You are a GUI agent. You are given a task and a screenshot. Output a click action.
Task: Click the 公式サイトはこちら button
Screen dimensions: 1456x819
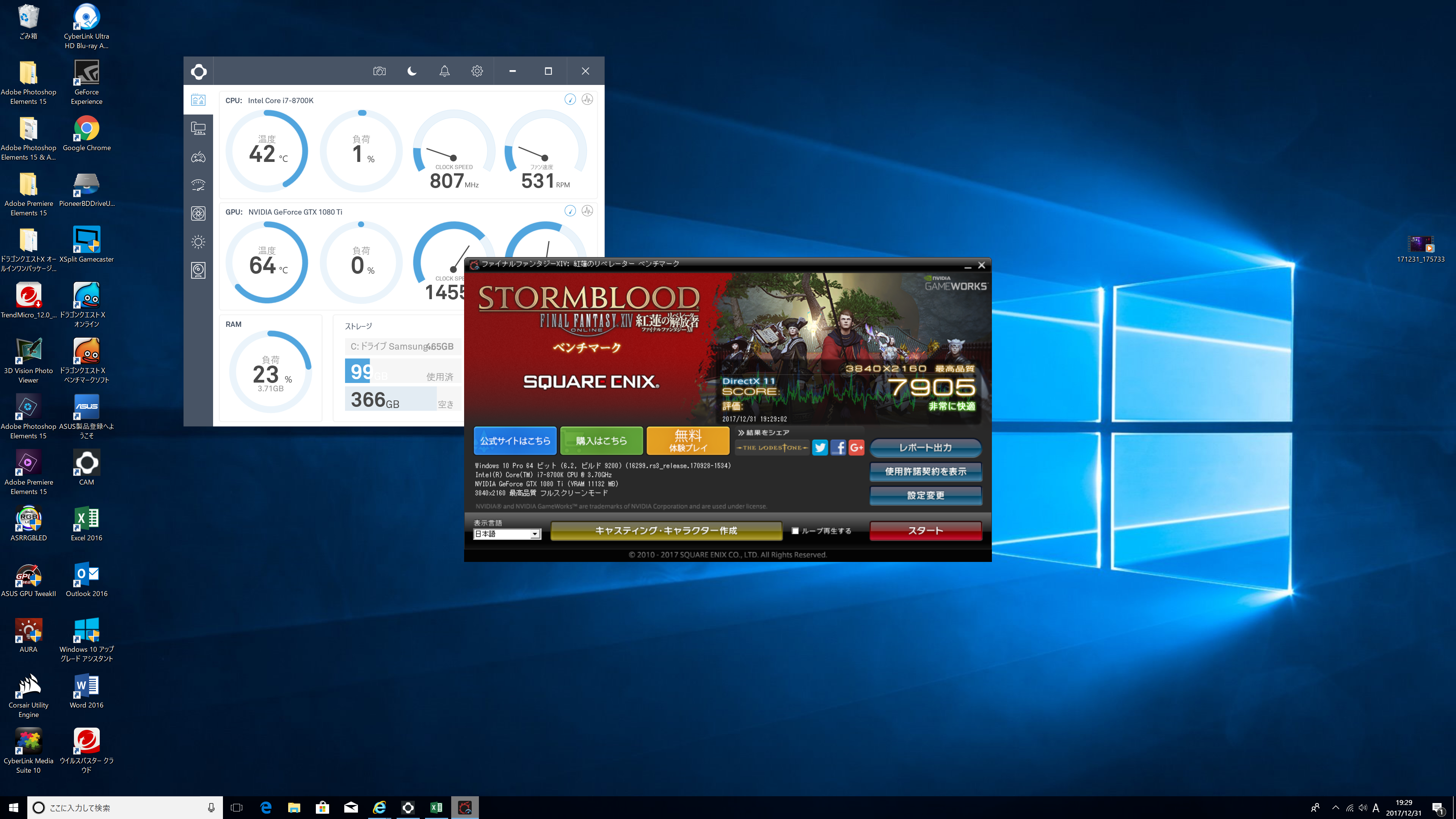515,441
